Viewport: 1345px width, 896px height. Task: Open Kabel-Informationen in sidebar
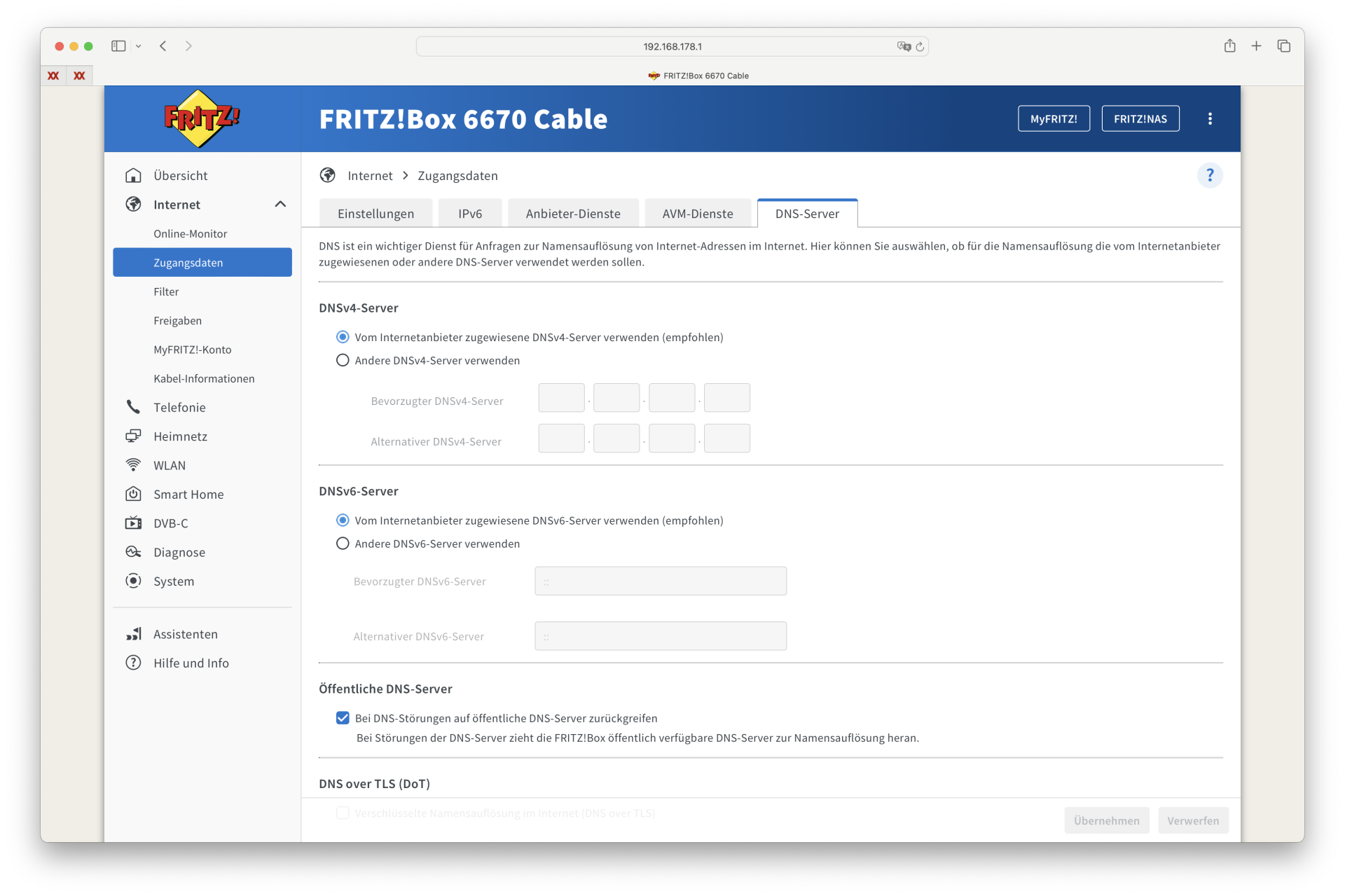202,378
